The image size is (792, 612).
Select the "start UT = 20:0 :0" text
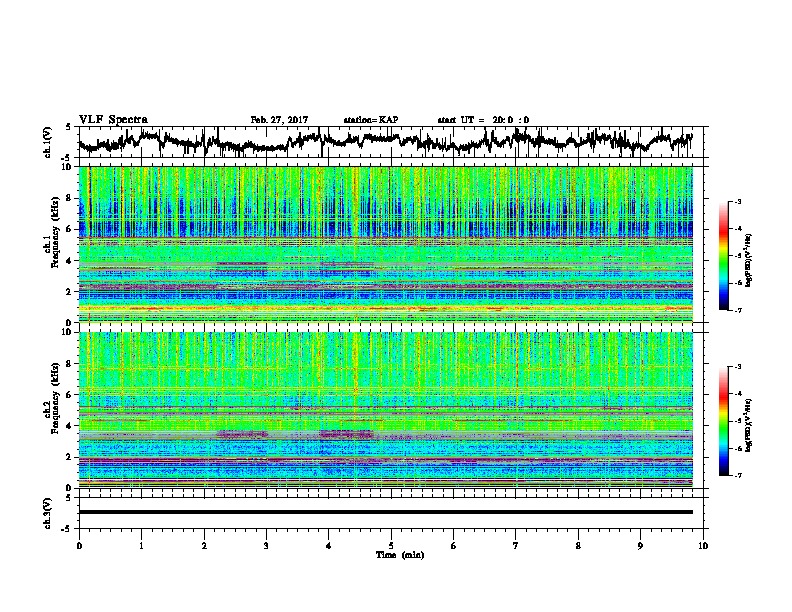pyautogui.click(x=483, y=120)
